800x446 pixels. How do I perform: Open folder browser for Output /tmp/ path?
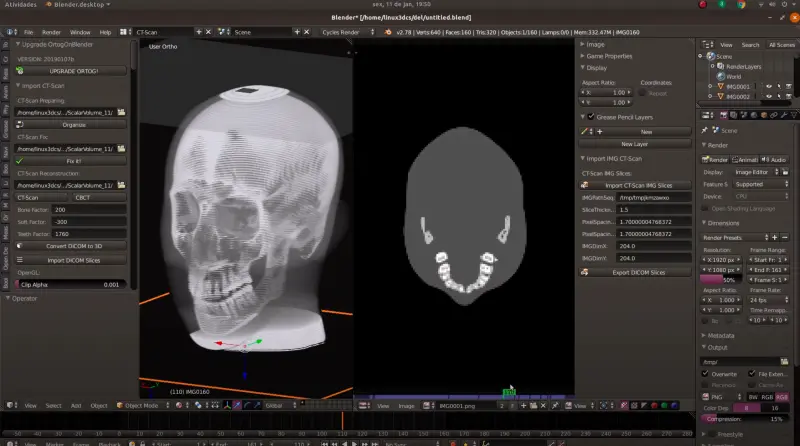point(784,362)
